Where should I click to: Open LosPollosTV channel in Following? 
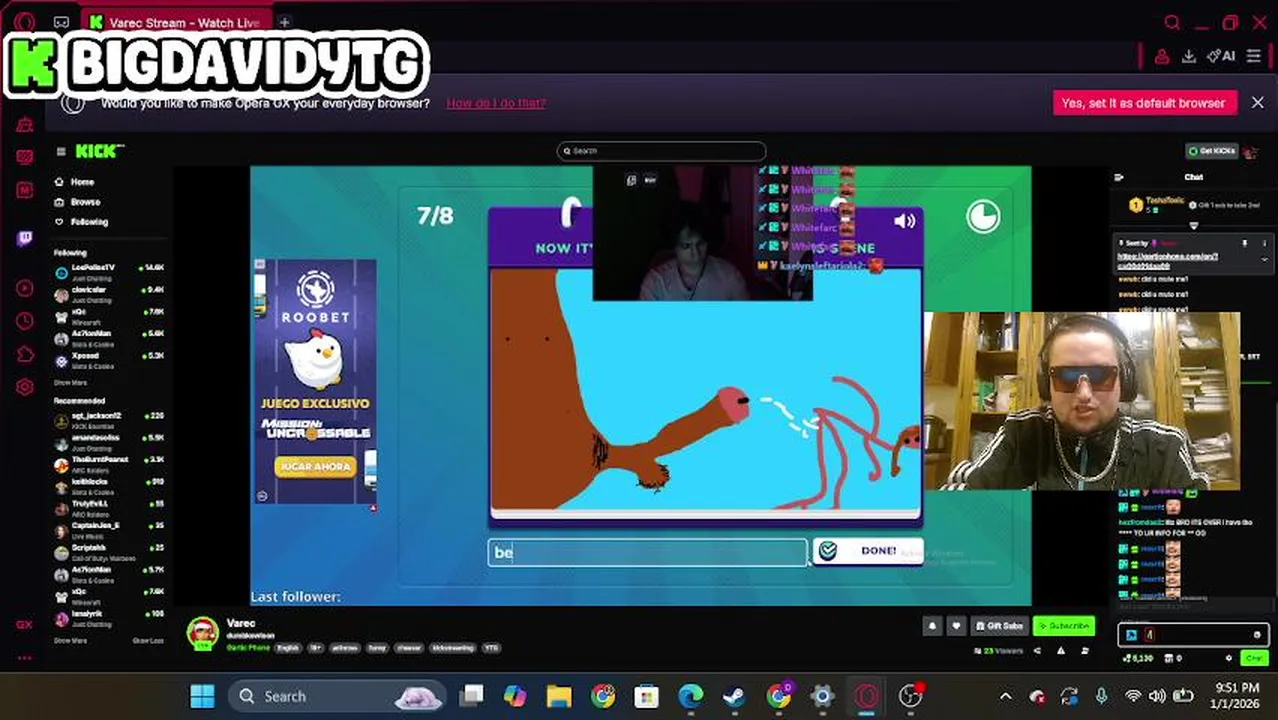[x=109, y=271]
